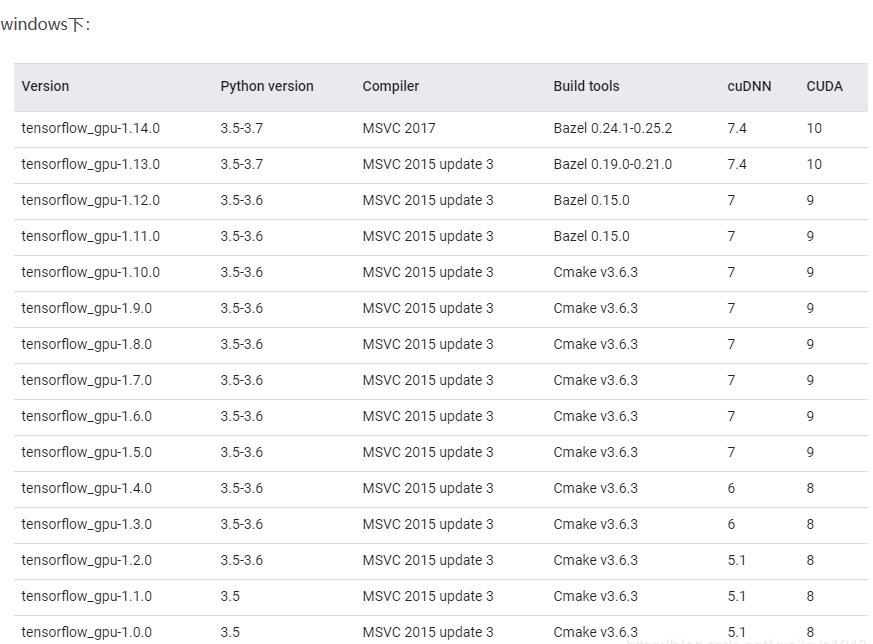Screen dimensions: 873x644
Task: Select the tensorflow_gpu-1.13.0 cell
Action: [90, 165]
